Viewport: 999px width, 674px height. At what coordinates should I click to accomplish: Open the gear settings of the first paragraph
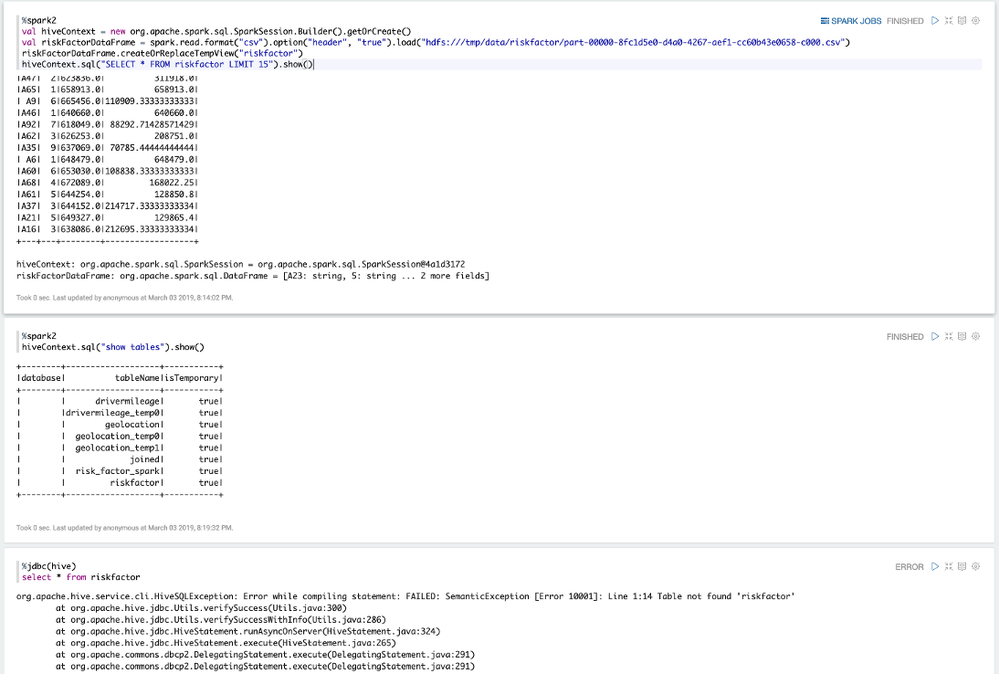(x=976, y=19)
